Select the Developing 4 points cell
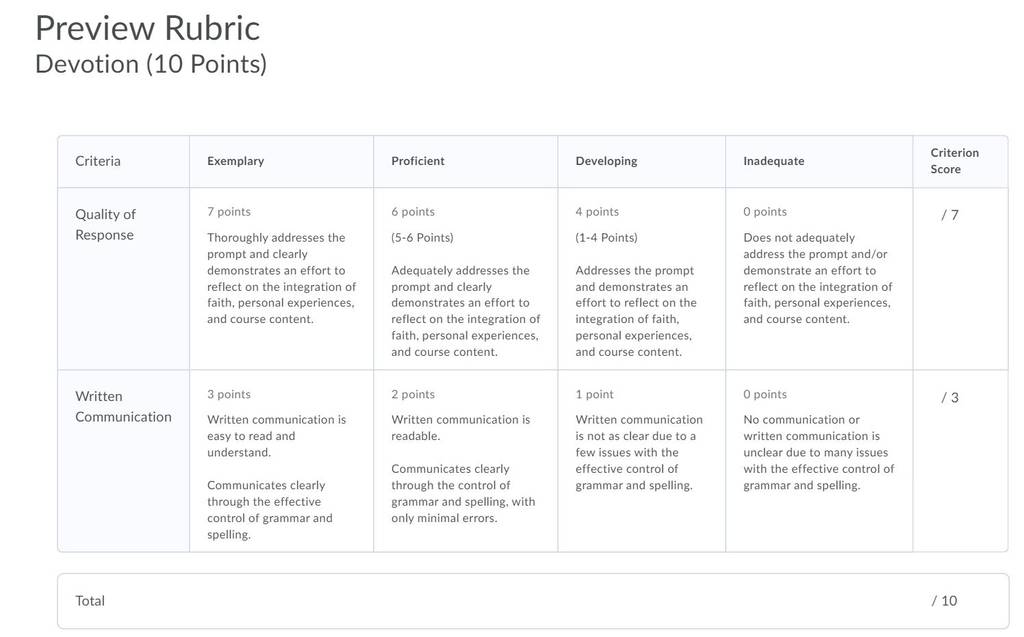1024x637 pixels. (641, 279)
